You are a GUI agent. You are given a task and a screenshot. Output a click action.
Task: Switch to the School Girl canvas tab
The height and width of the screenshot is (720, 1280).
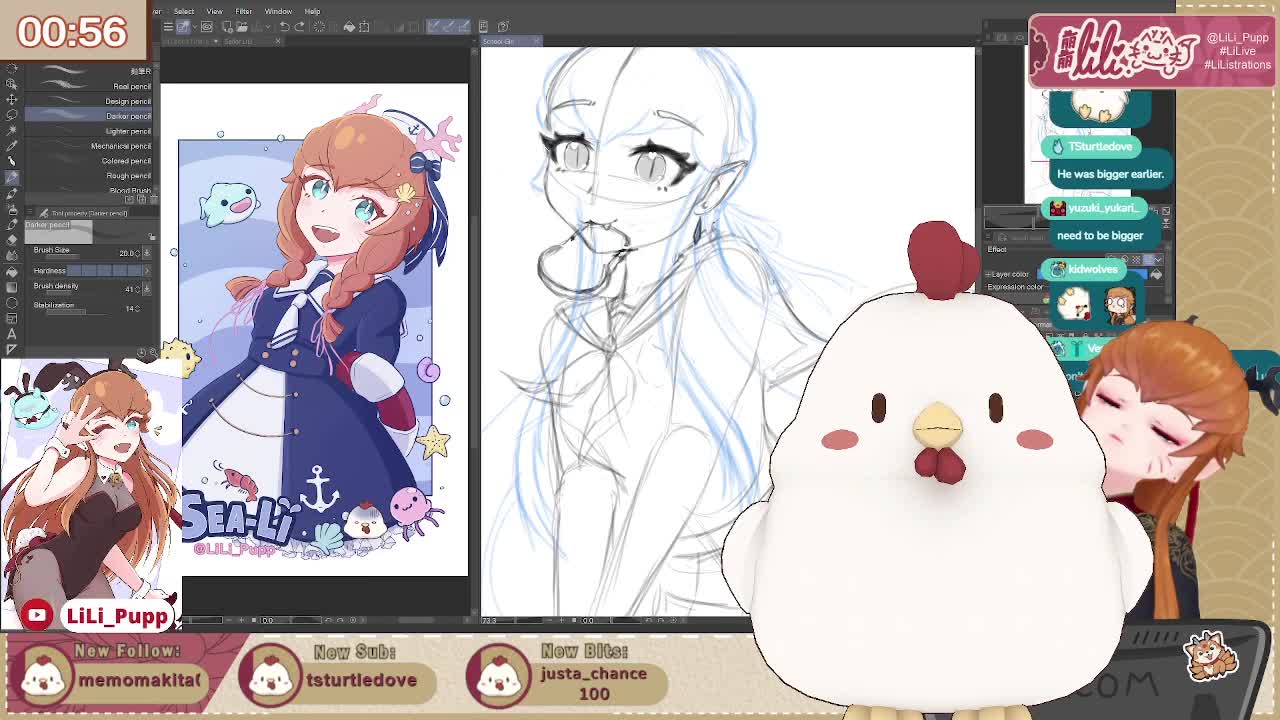[498, 41]
